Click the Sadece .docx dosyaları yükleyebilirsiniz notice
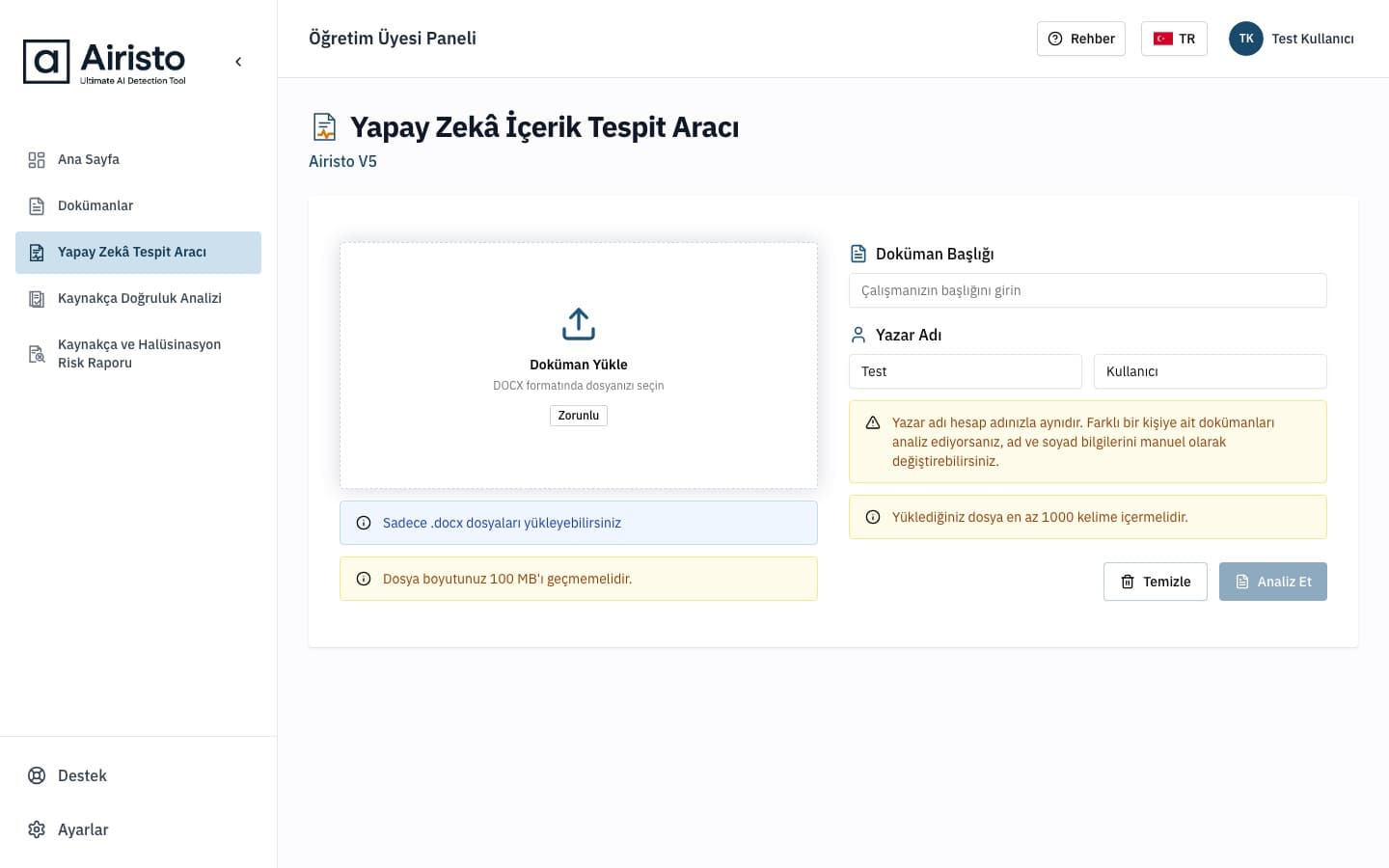The width and height of the screenshot is (1389, 868). [x=579, y=523]
